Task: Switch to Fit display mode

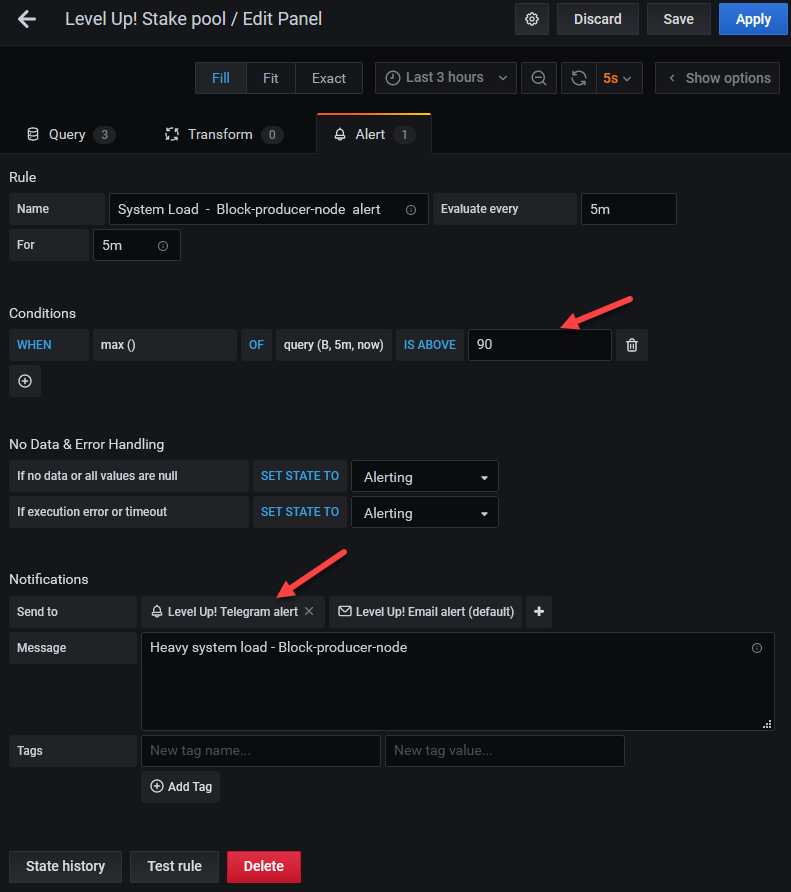Action: coord(271,78)
